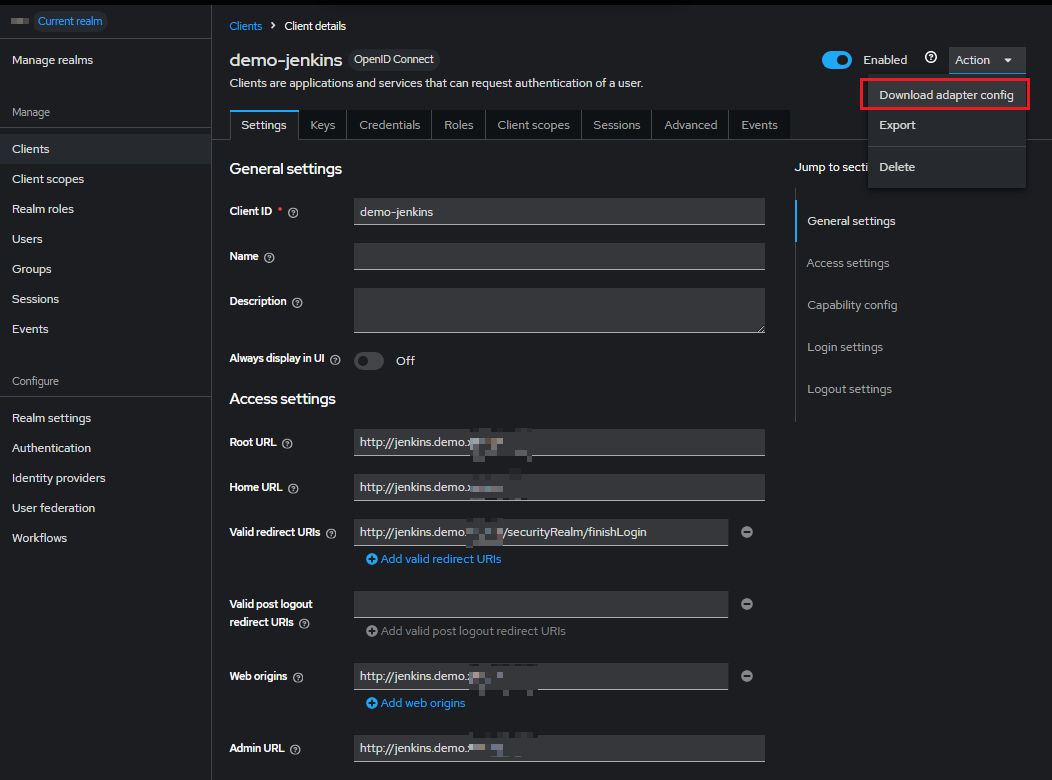Open Events in the sidebar
Screen dimensions: 1052x780
tap(105, 329)
